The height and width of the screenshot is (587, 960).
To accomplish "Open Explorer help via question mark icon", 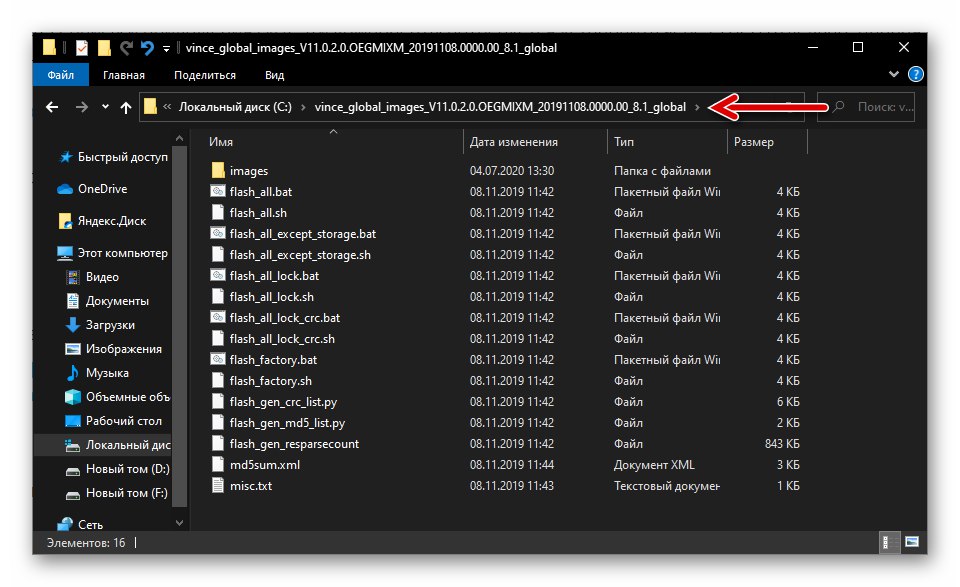I will coord(915,74).
